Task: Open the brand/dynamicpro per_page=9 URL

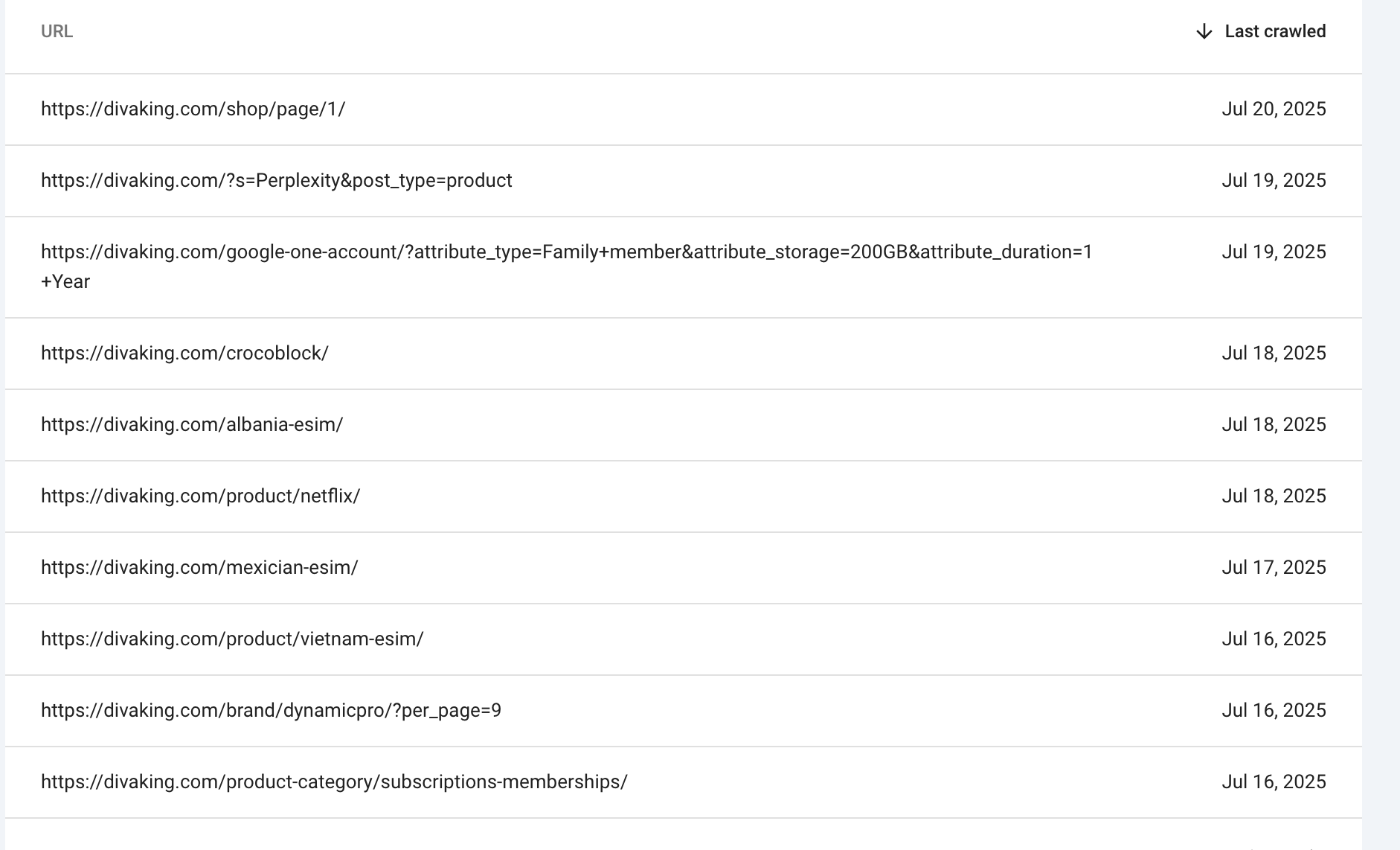Action: [x=271, y=711]
